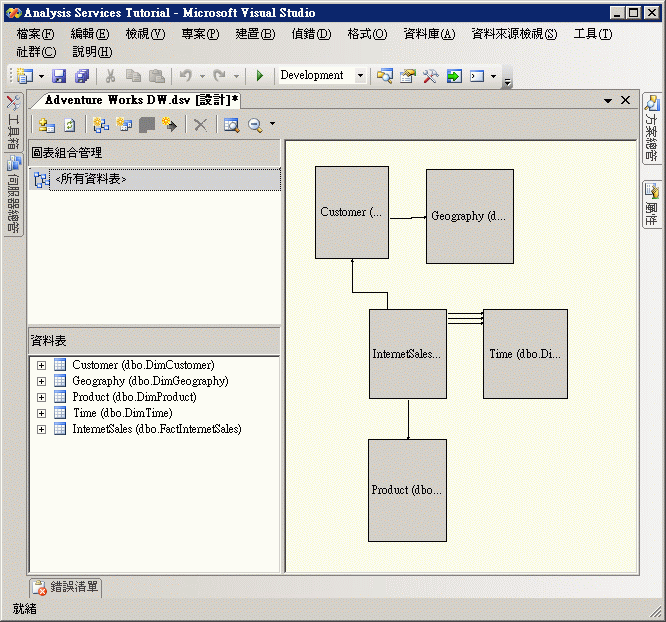Open the 建置(B) menu
The height and width of the screenshot is (622, 666).
pos(255,34)
